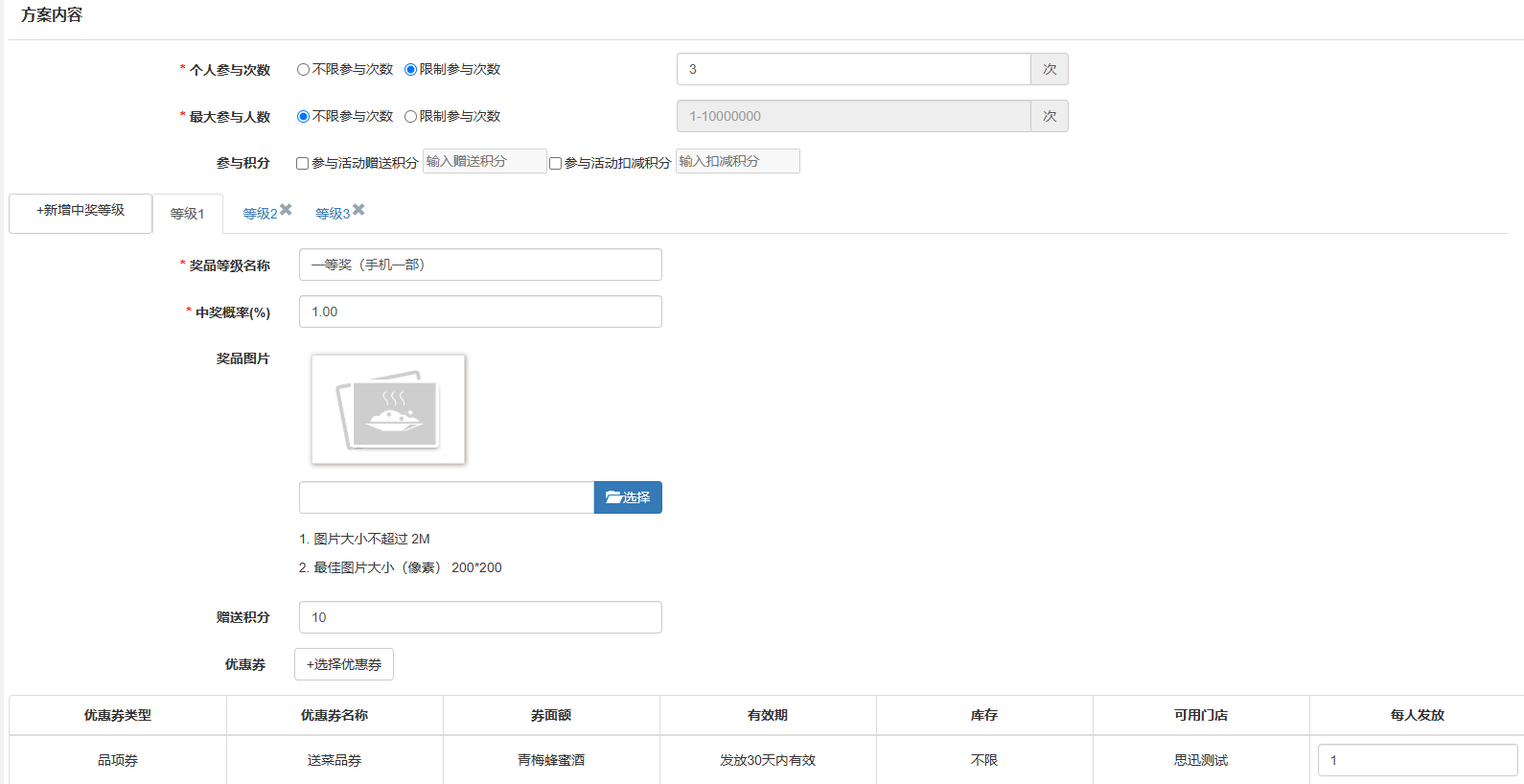This screenshot has width=1524, height=784.
Task: Click the 赠送积分 input field
Action: (480, 617)
